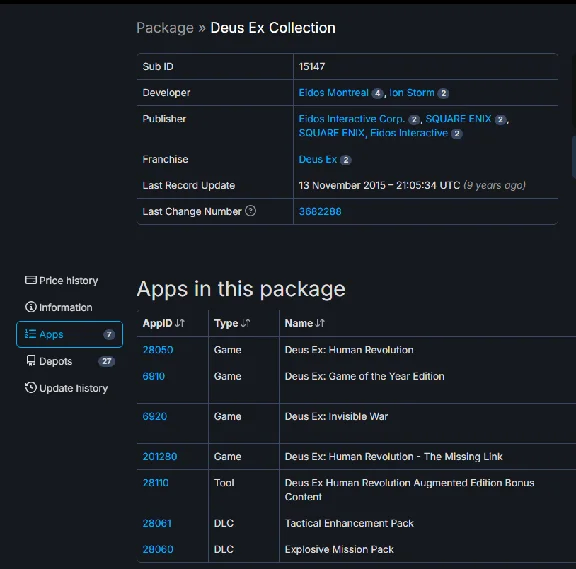Click the Tool type cell for 28110
The image size is (576, 569).
pos(224,483)
